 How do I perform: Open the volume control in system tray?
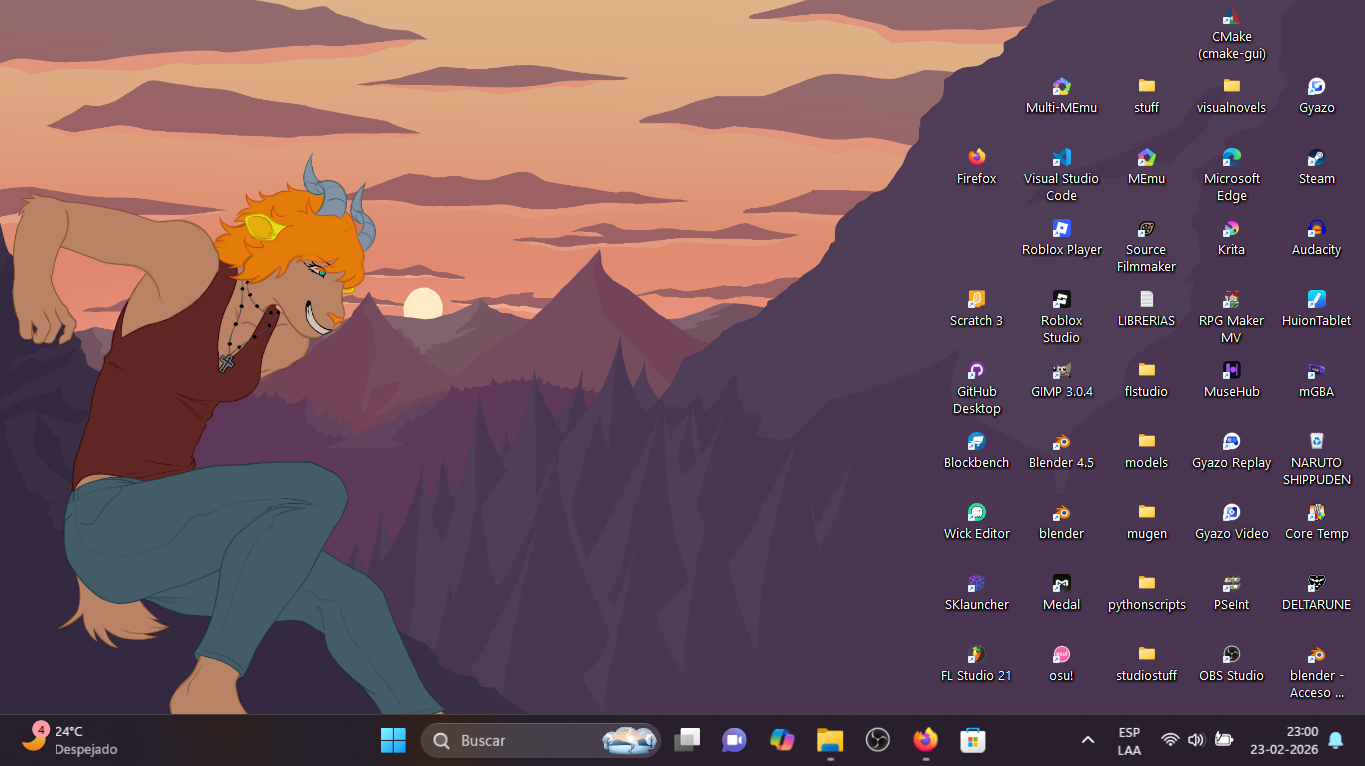[x=1196, y=740]
